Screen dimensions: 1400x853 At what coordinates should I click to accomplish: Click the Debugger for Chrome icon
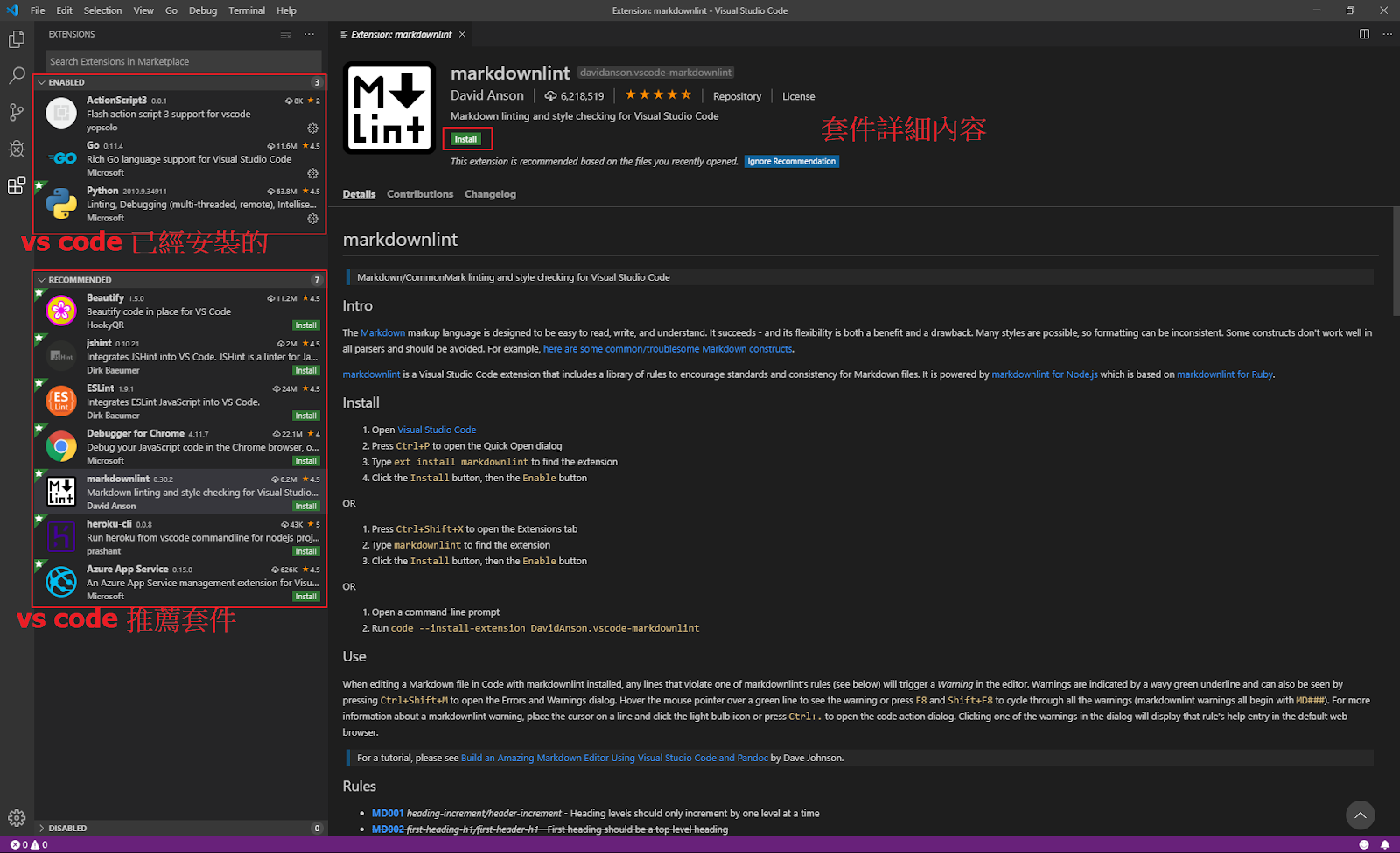pos(61,446)
